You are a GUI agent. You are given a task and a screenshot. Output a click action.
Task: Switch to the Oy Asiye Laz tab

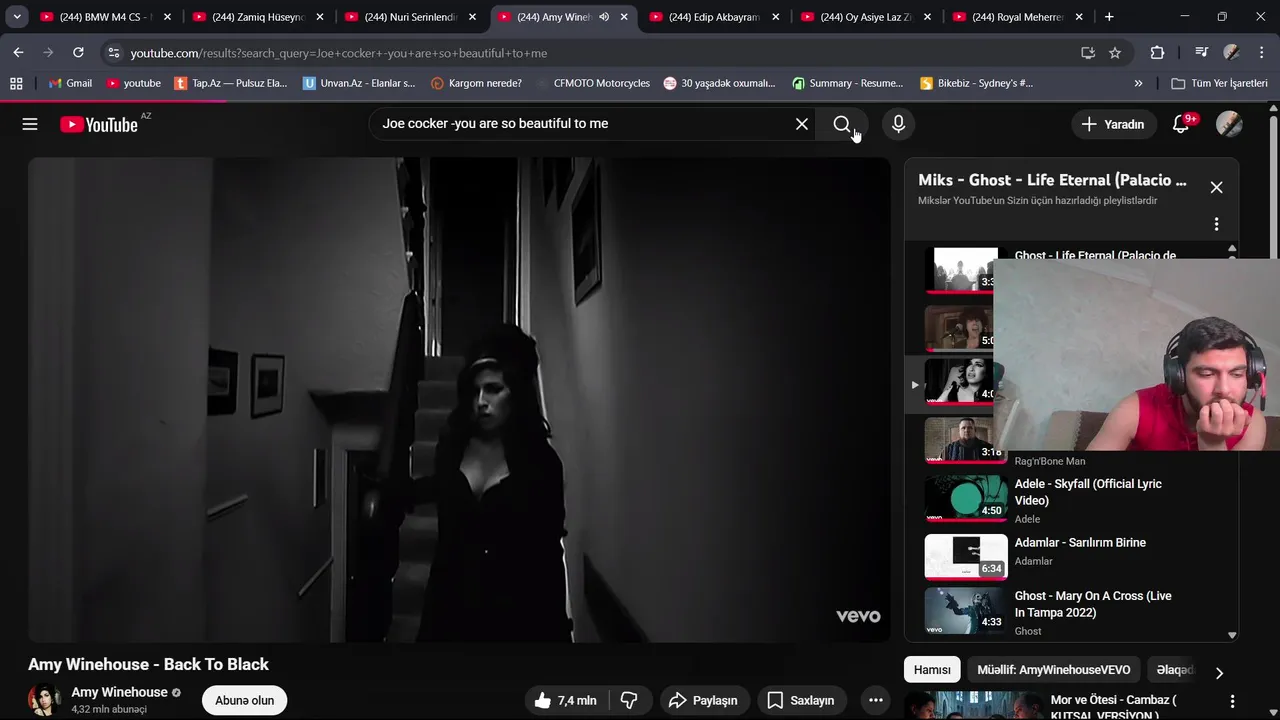[865, 17]
